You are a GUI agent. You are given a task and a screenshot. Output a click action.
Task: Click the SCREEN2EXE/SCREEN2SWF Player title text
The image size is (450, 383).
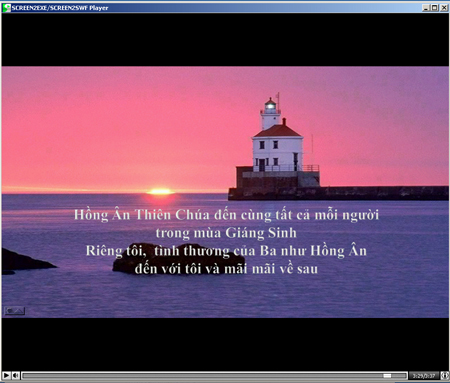point(60,8)
